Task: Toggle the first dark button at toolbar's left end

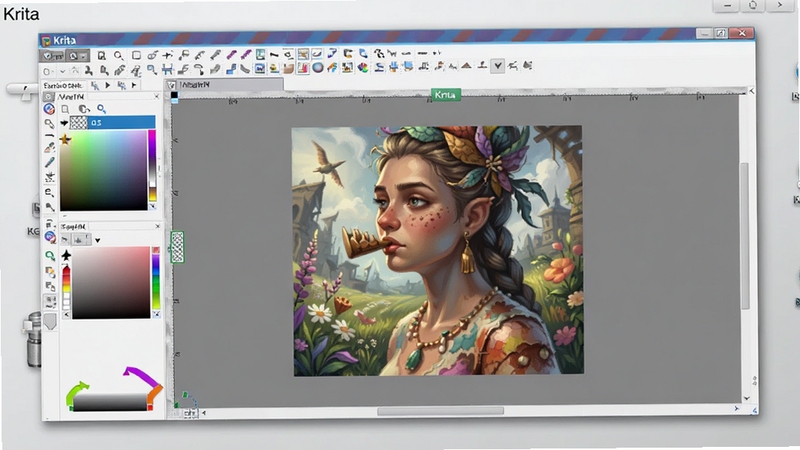Action: tap(52, 56)
